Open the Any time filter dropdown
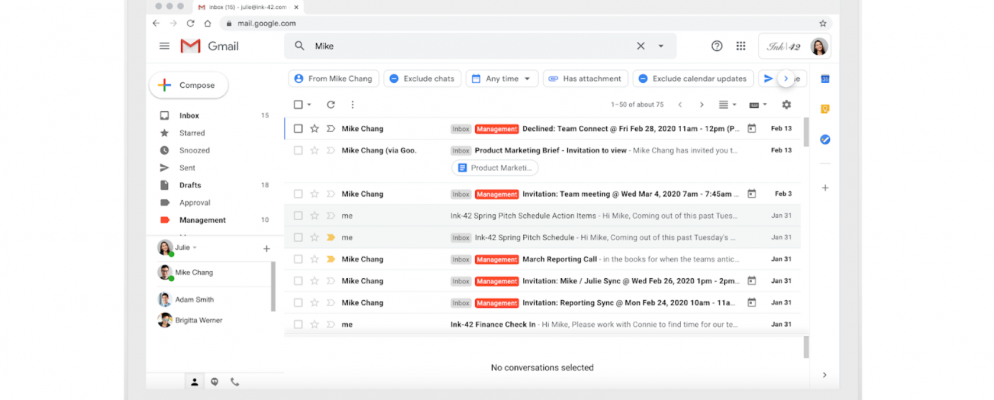 coord(502,79)
